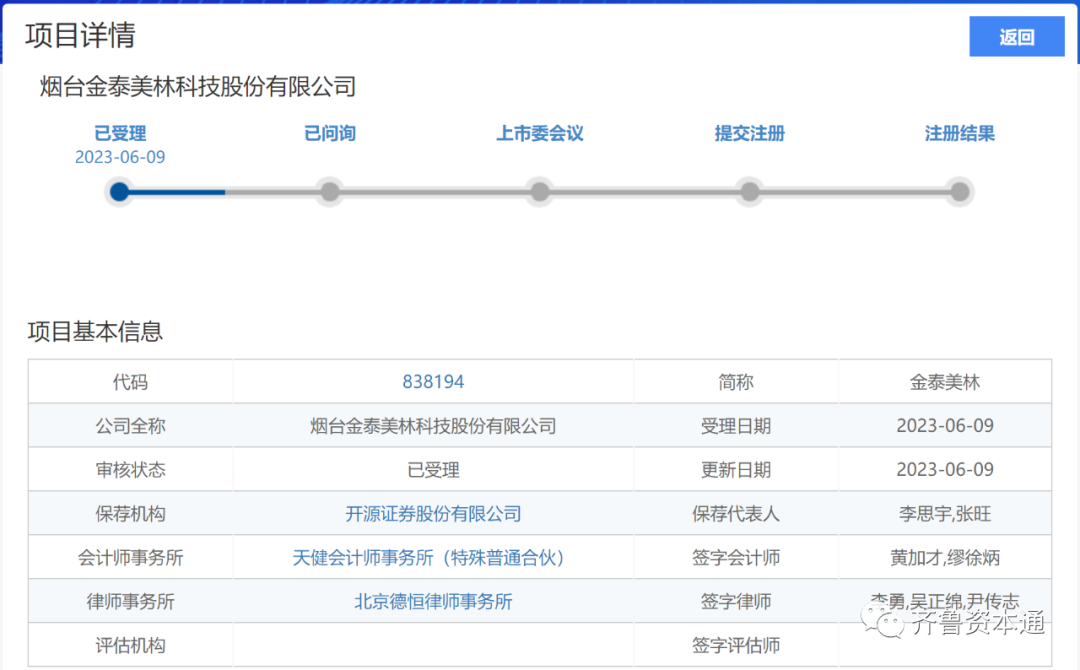Open the 上市委会议 stage label
This screenshot has height=670, width=1080.
540,133
